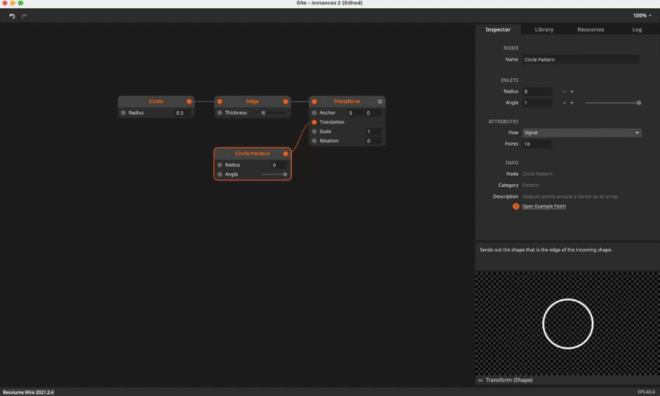Collapse the Transform (Shape) preview panel
Image resolution: width=660 pixels, height=396 pixels.
[x=480, y=380]
